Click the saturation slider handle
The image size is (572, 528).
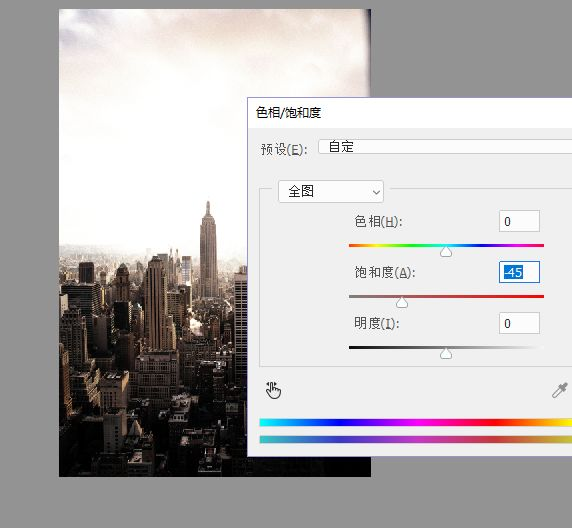pos(402,302)
